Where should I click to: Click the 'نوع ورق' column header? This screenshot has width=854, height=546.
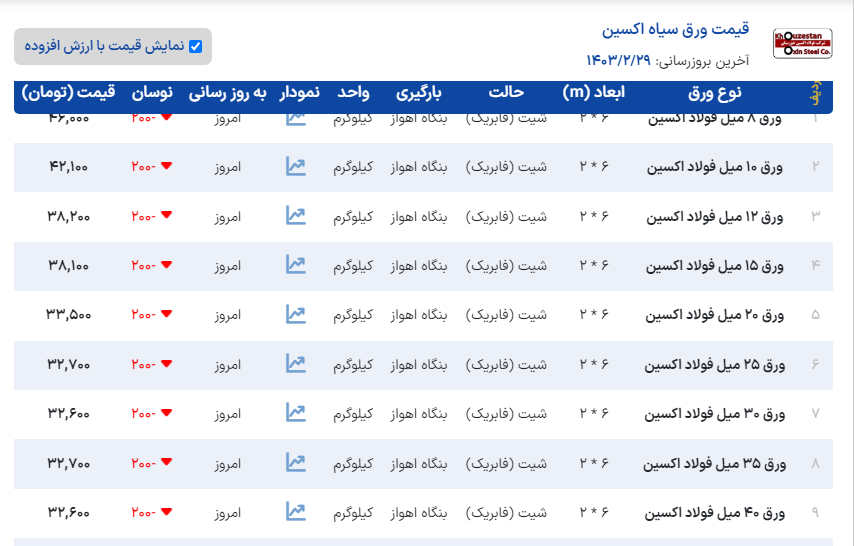715,93
